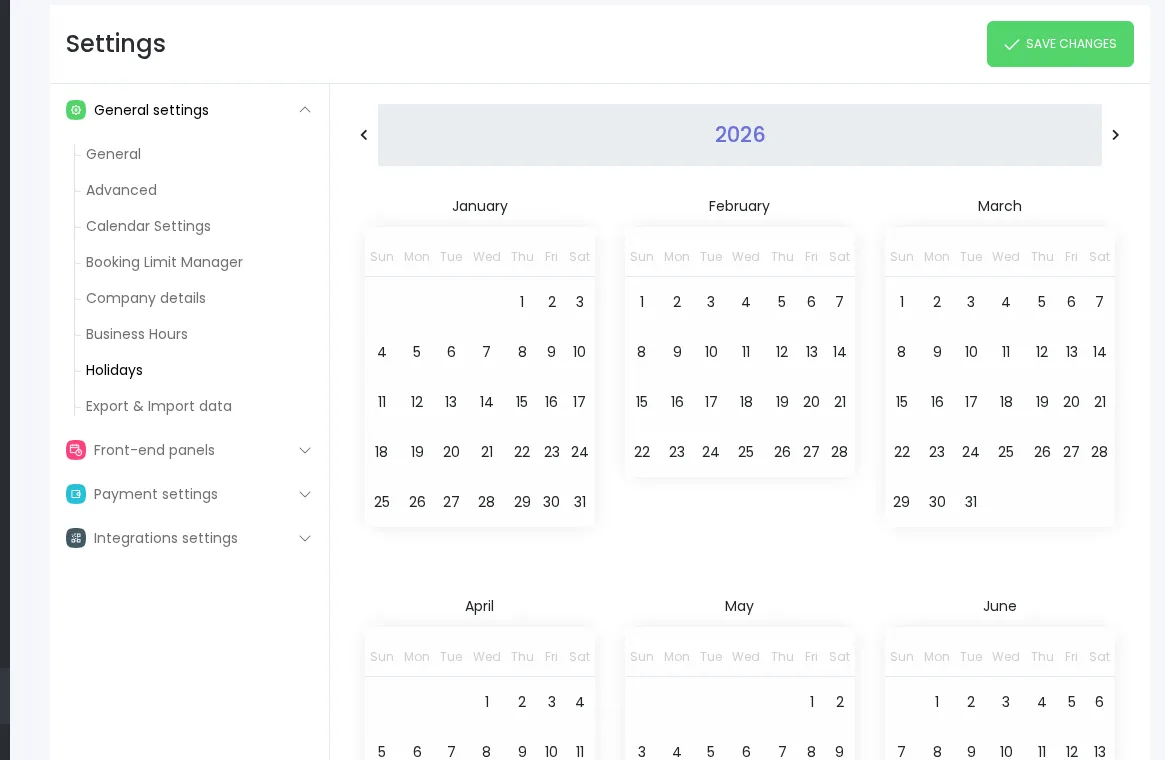Screen dimensions: 1165x760
Task: Open Booking Limit Manager
Action: [164, 262]
